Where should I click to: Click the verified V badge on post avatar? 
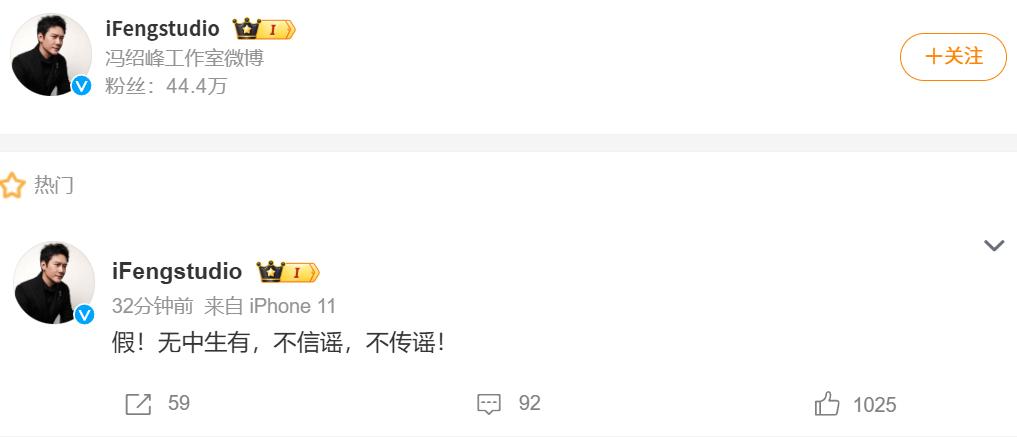pos(84,314)
